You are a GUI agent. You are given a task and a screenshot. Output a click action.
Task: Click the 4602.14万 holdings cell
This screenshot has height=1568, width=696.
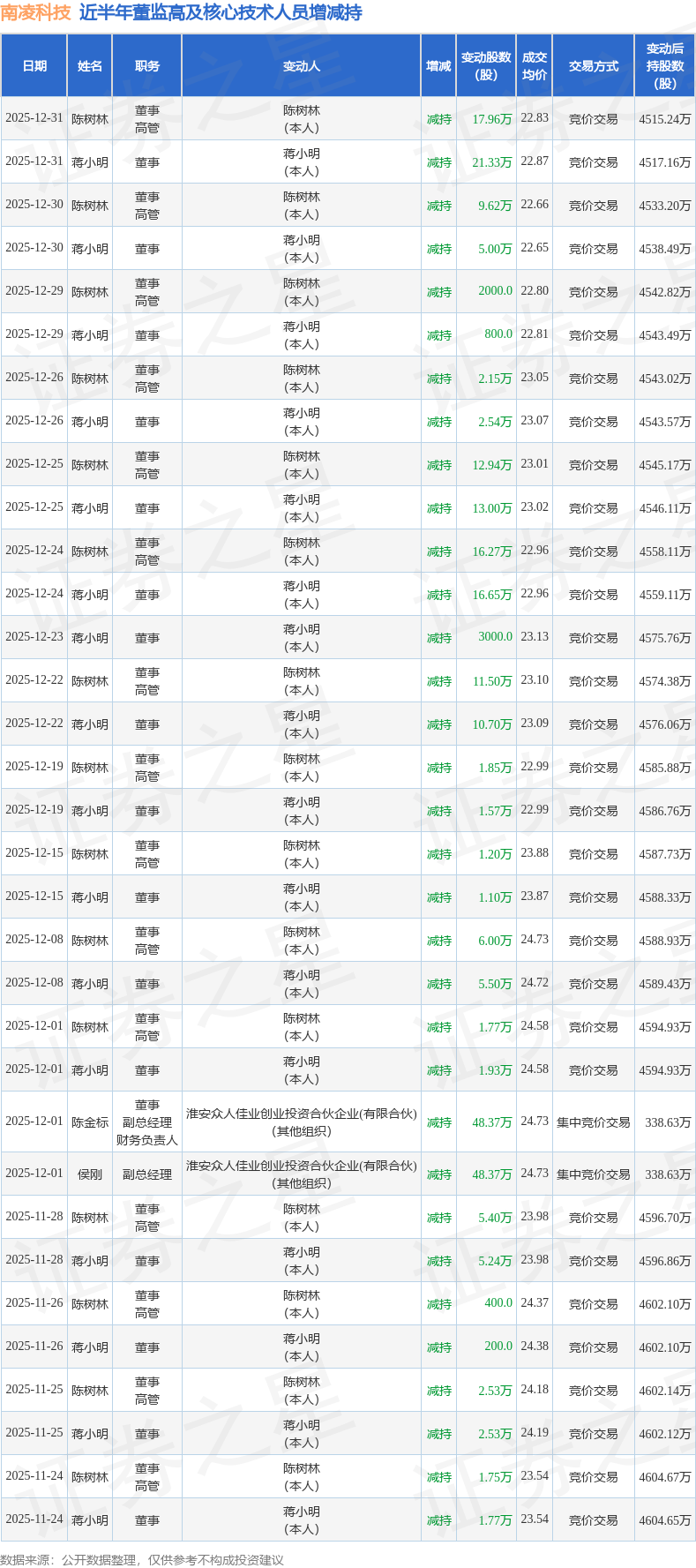point(665,1391)
